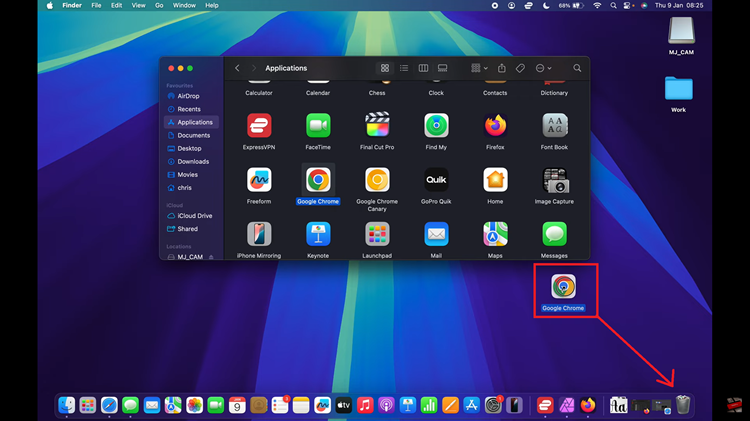Select Firefox in the Applications window
This screenshot has height=421, width=750.
tap(495, 126)
